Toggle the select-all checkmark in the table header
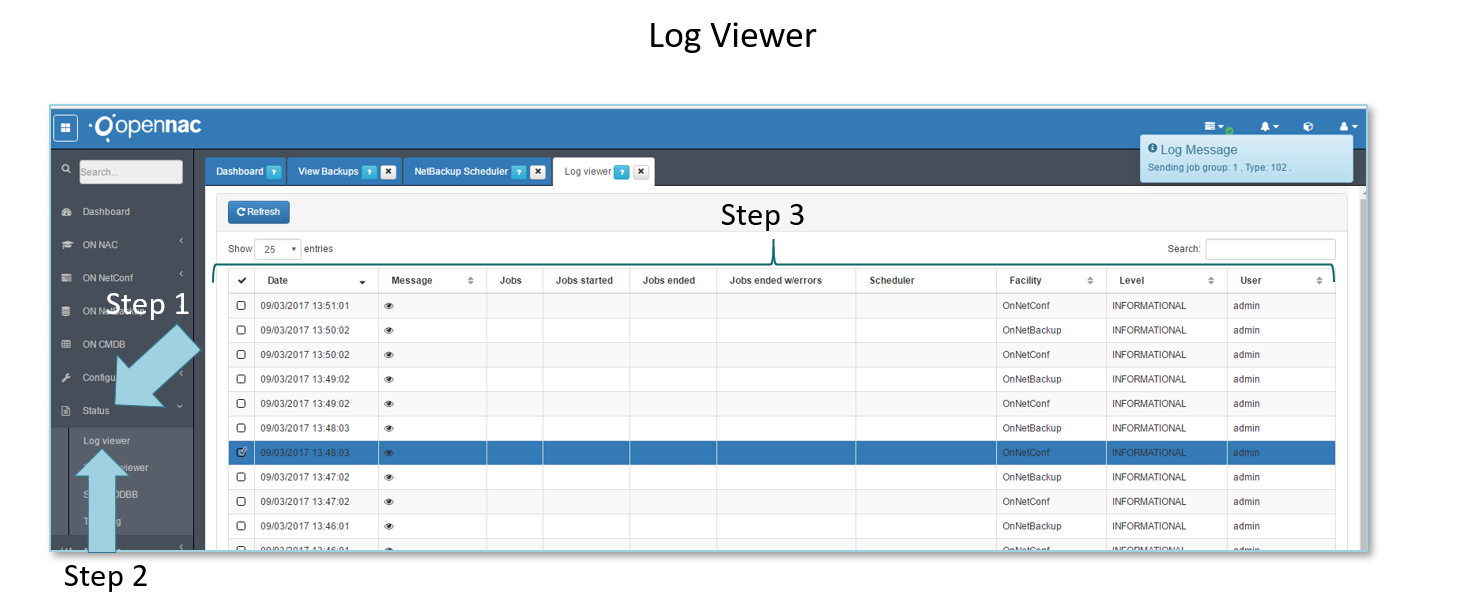The height and width of the screenshot is (616, 1465). pos(241,281)
